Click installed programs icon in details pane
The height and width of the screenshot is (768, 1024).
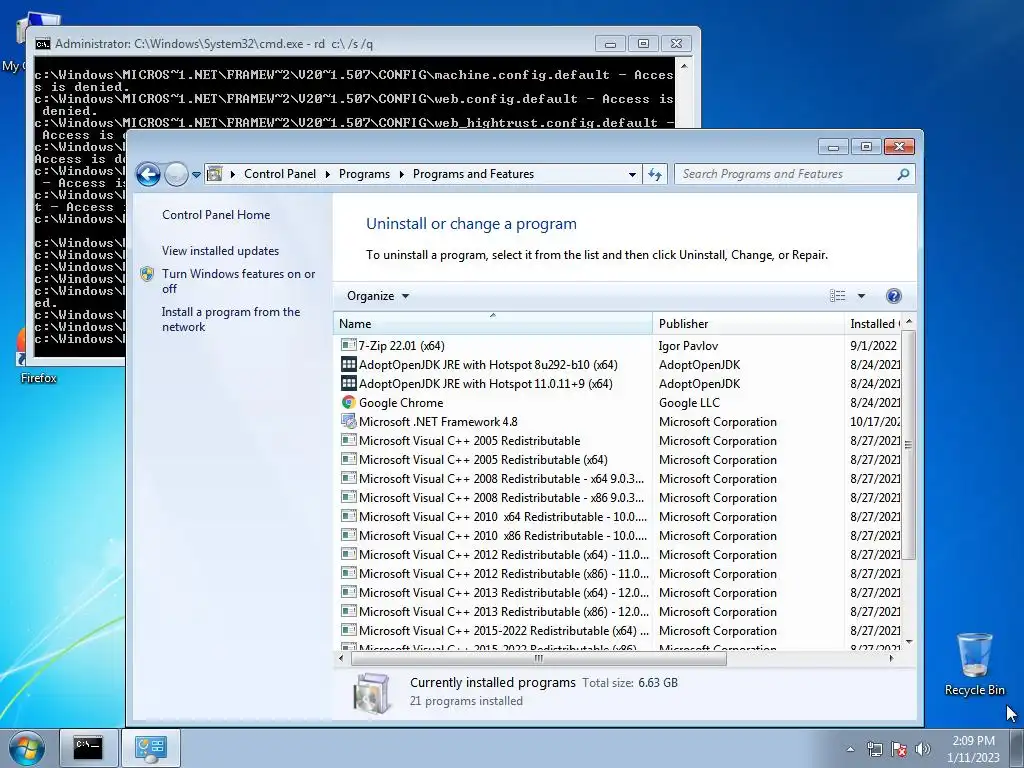coord(372,692)
